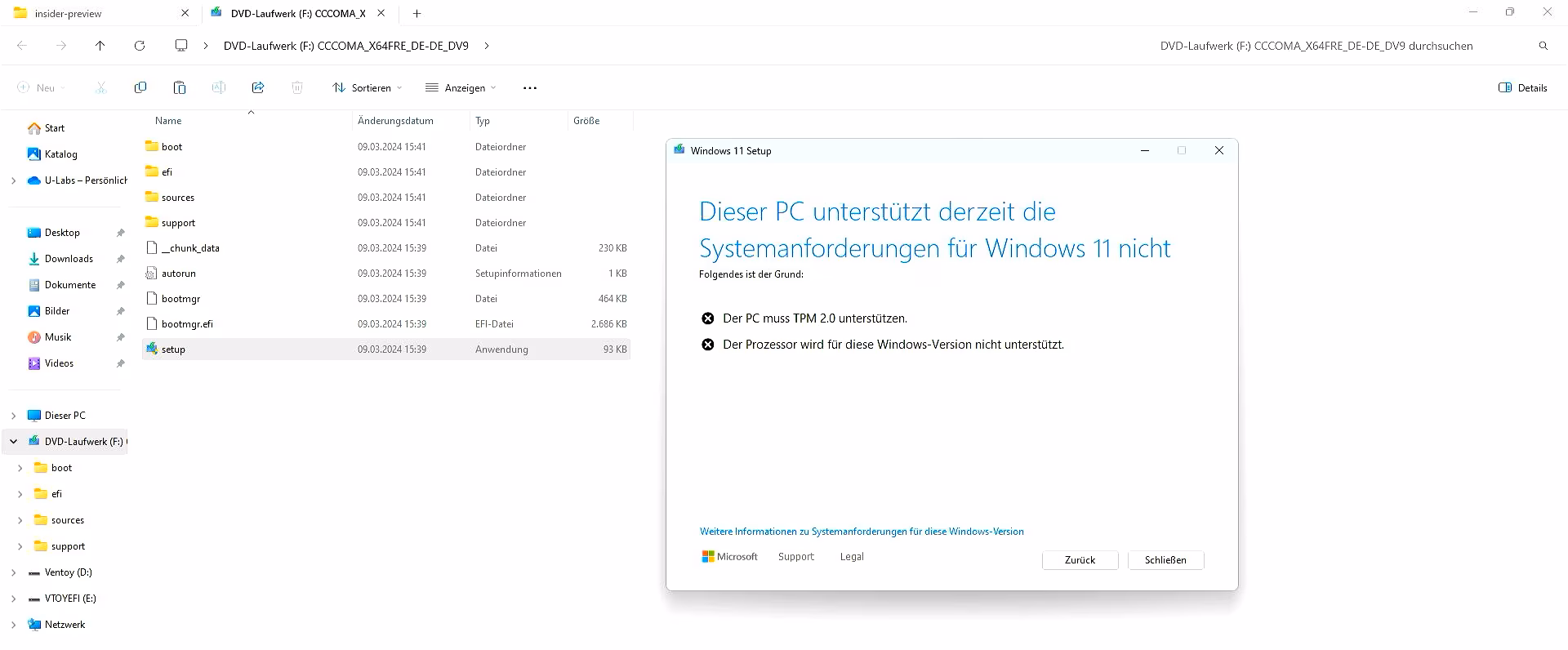Expand Ventoy (D:) drive node
The height and width of the screenshot is (650, 1568).
[13, 572]
